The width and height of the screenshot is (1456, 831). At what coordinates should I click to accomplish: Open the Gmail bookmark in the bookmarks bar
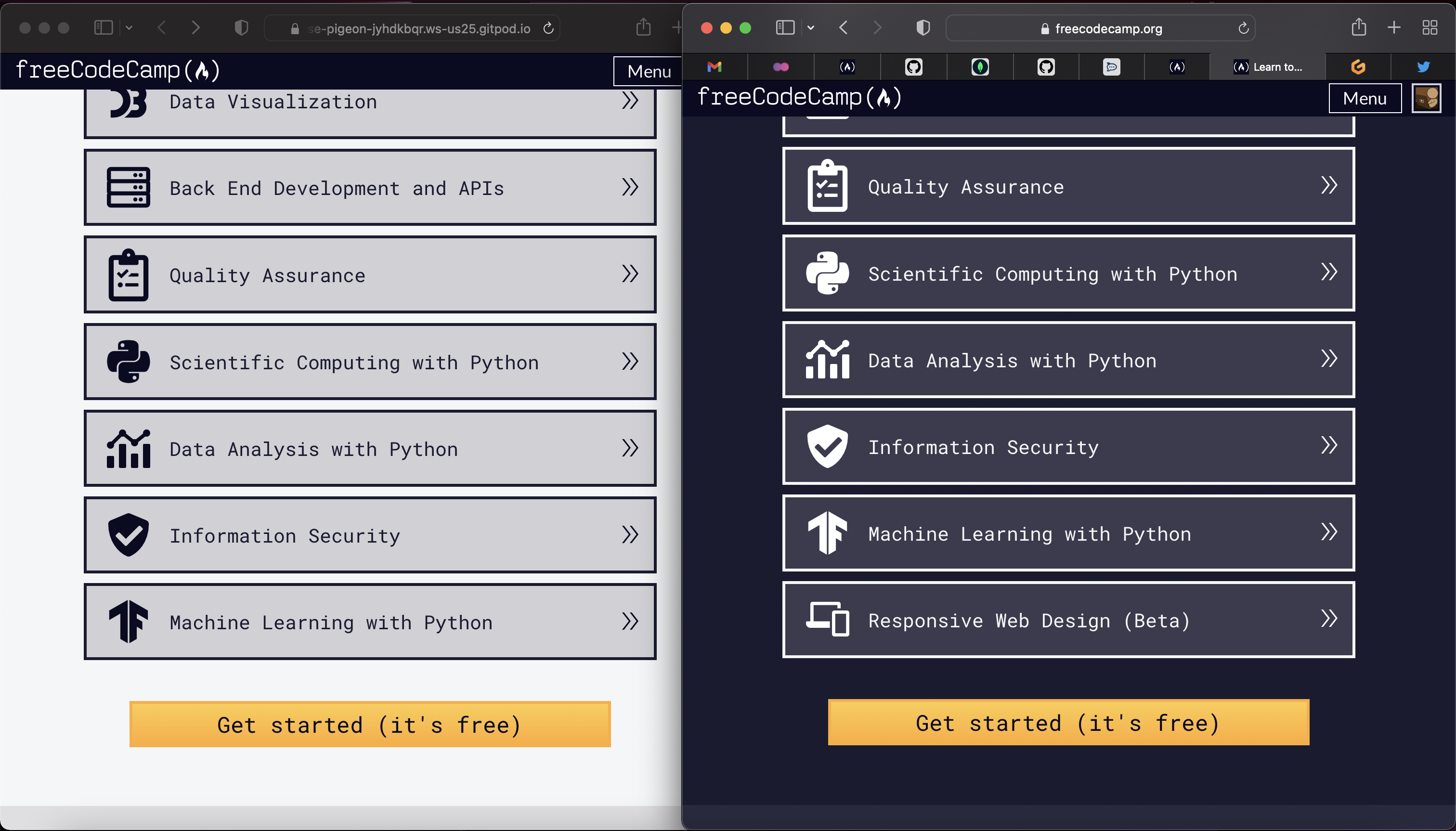(x=715, y=67)
